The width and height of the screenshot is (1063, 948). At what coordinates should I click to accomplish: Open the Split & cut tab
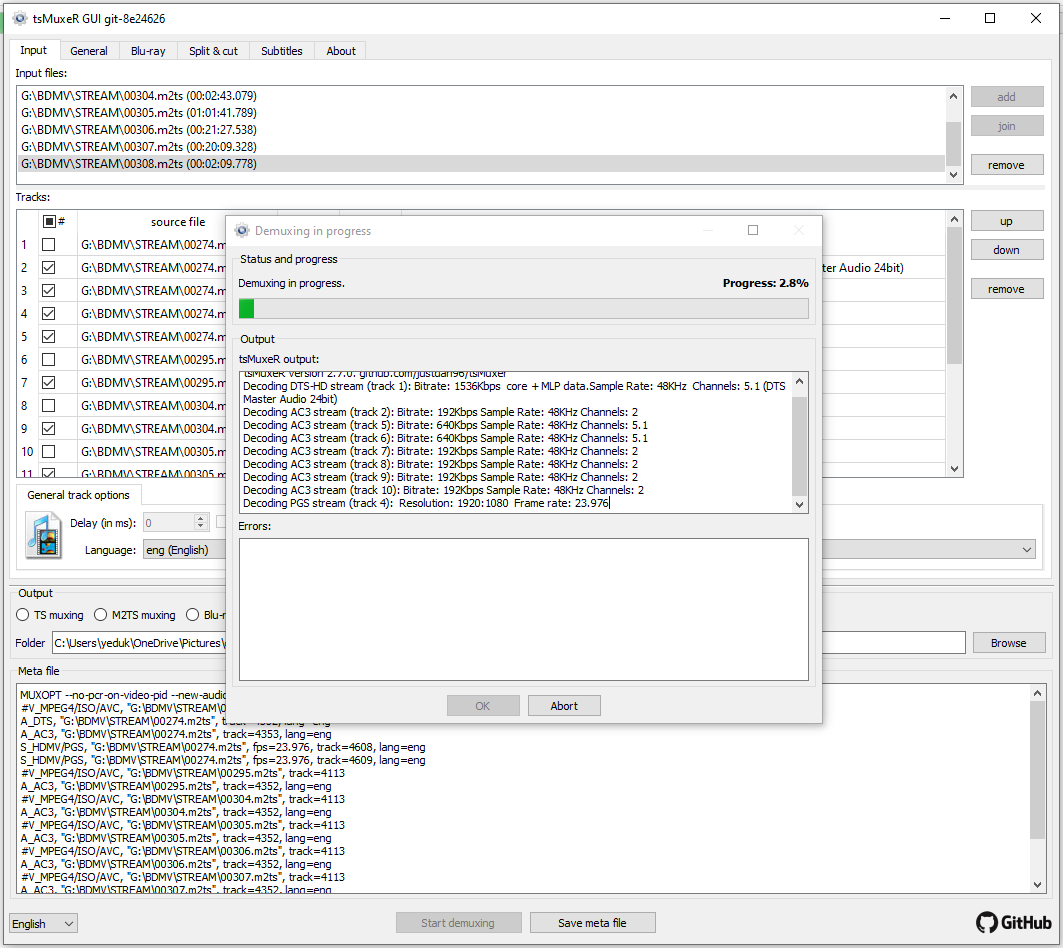(213, 51)
